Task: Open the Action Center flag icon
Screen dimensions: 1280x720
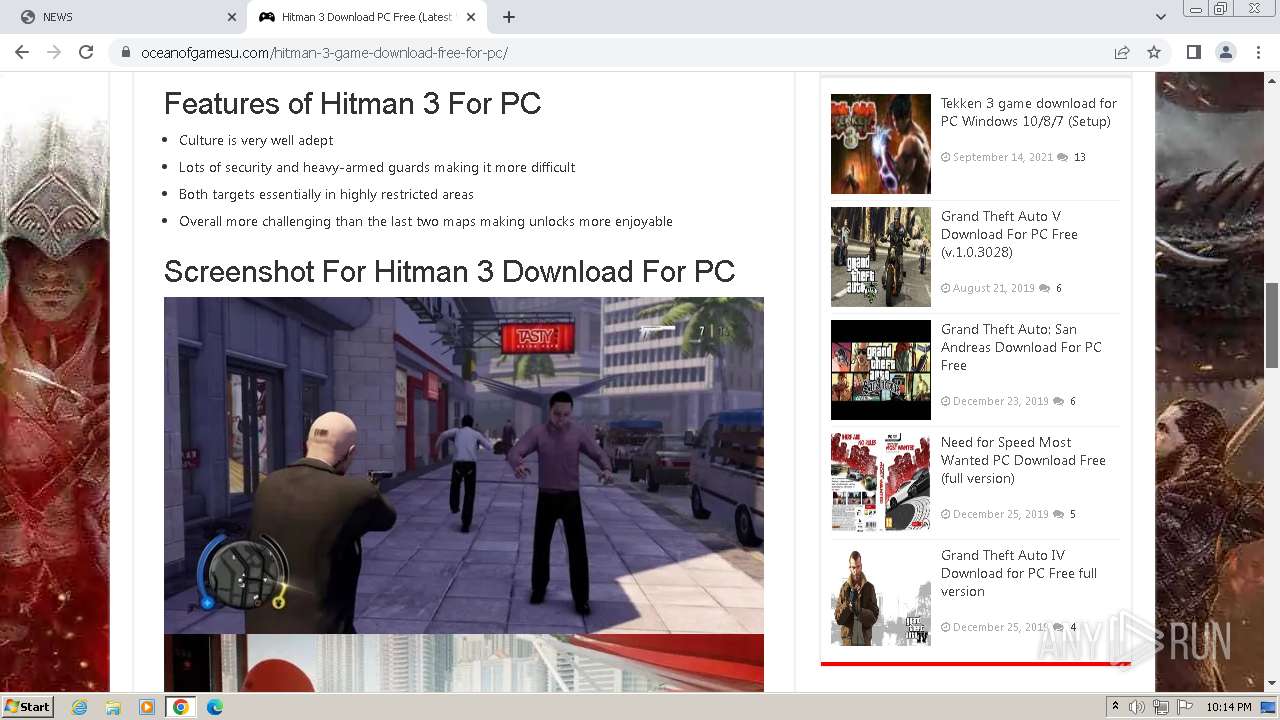Action: 1185,707
